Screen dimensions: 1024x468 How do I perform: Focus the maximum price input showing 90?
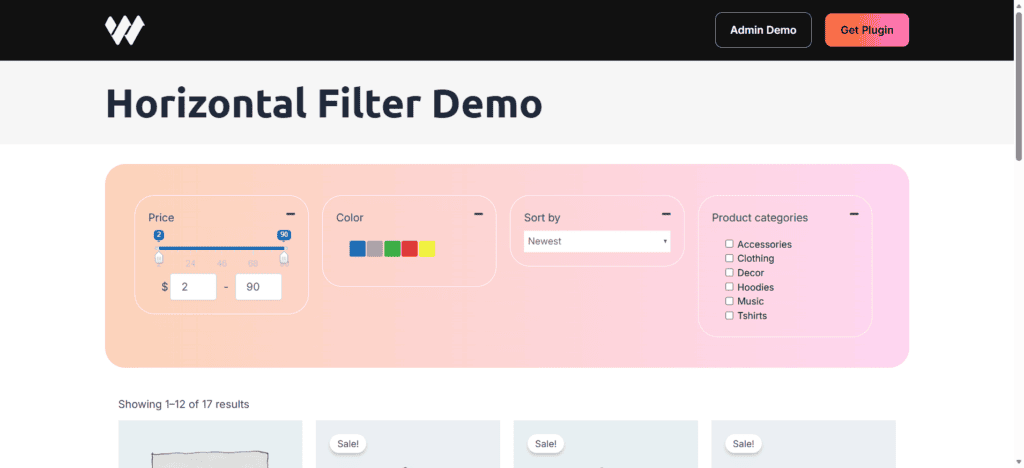[x=259, y=287]
